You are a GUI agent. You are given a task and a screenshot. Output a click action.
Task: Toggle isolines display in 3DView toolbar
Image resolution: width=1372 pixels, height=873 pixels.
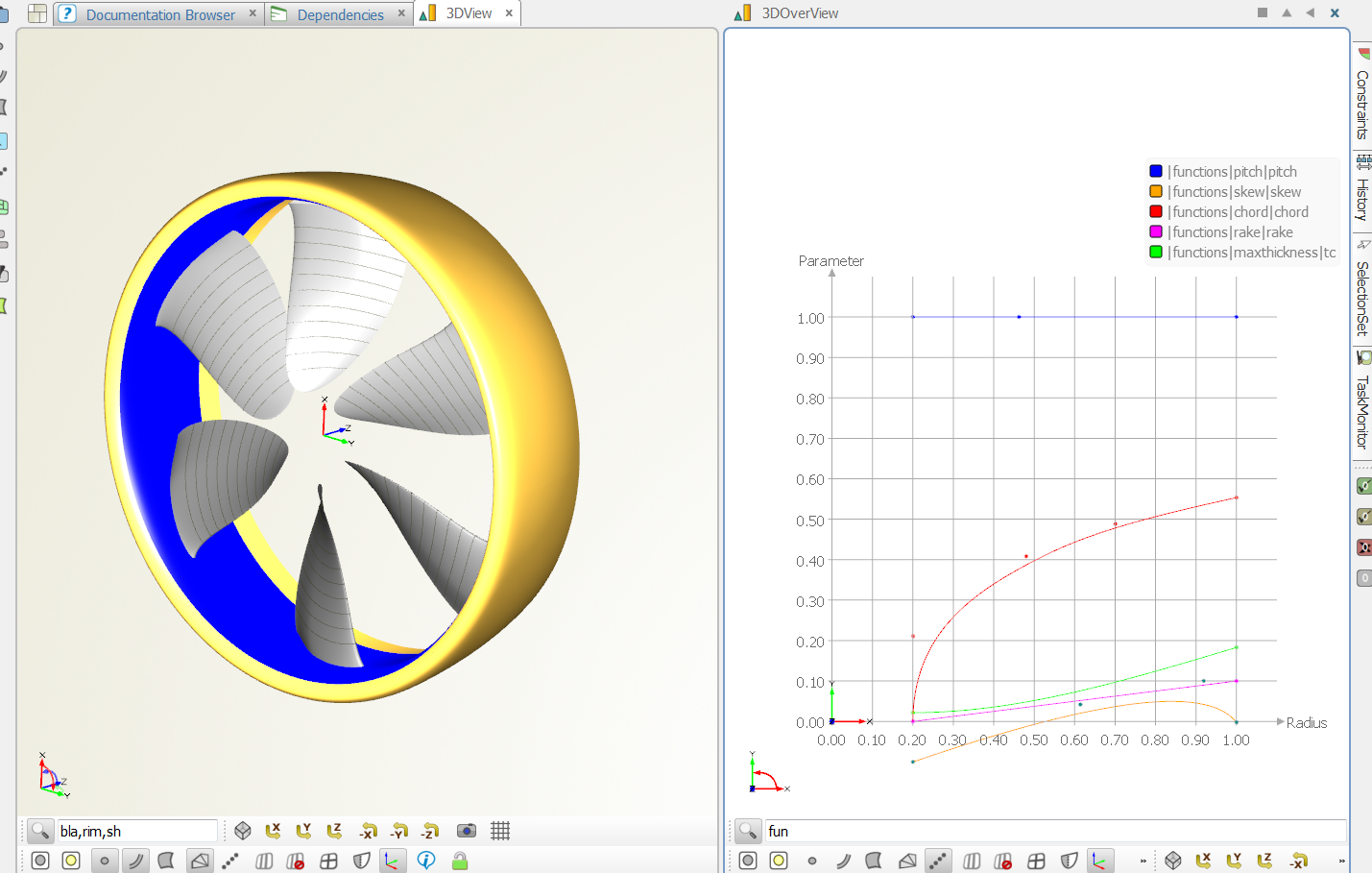click(264, 861)
